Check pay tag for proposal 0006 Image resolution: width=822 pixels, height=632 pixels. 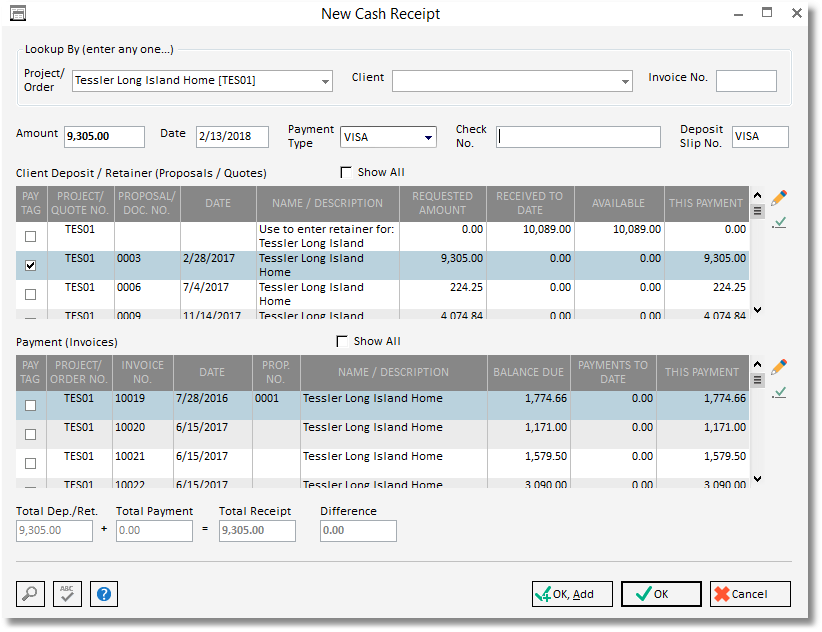30,295
